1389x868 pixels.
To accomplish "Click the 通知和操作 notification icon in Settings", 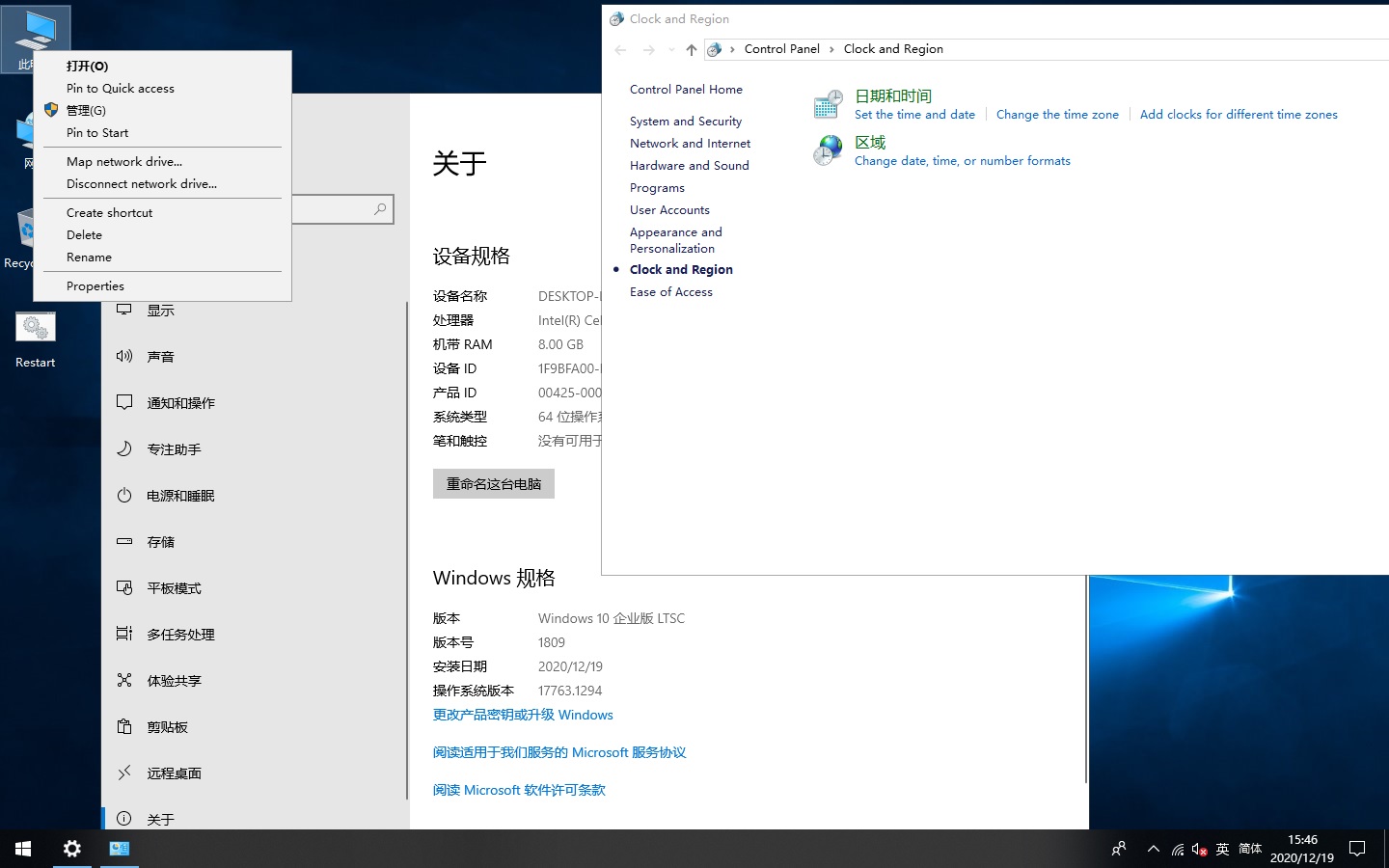I will (x=124, y=402).
